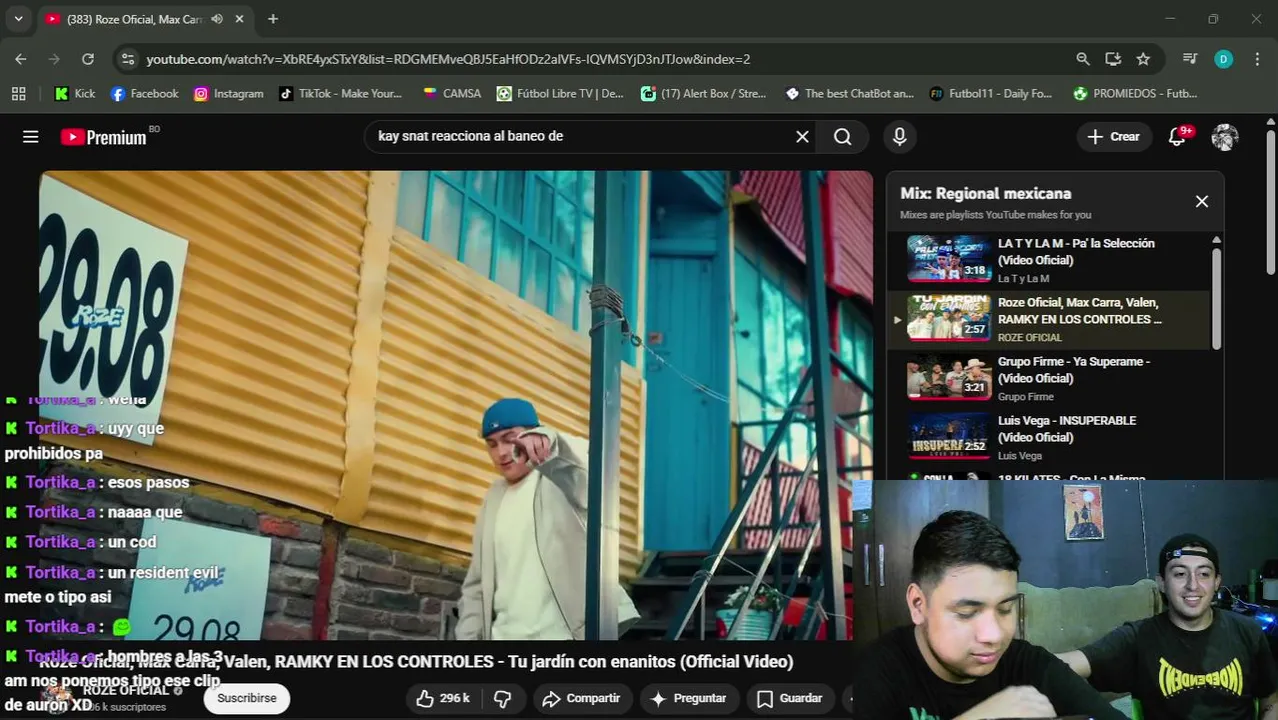Open the YouTube notifications bell
Viewport: 1278px width, 720px height.
[x=1177, y=137]
